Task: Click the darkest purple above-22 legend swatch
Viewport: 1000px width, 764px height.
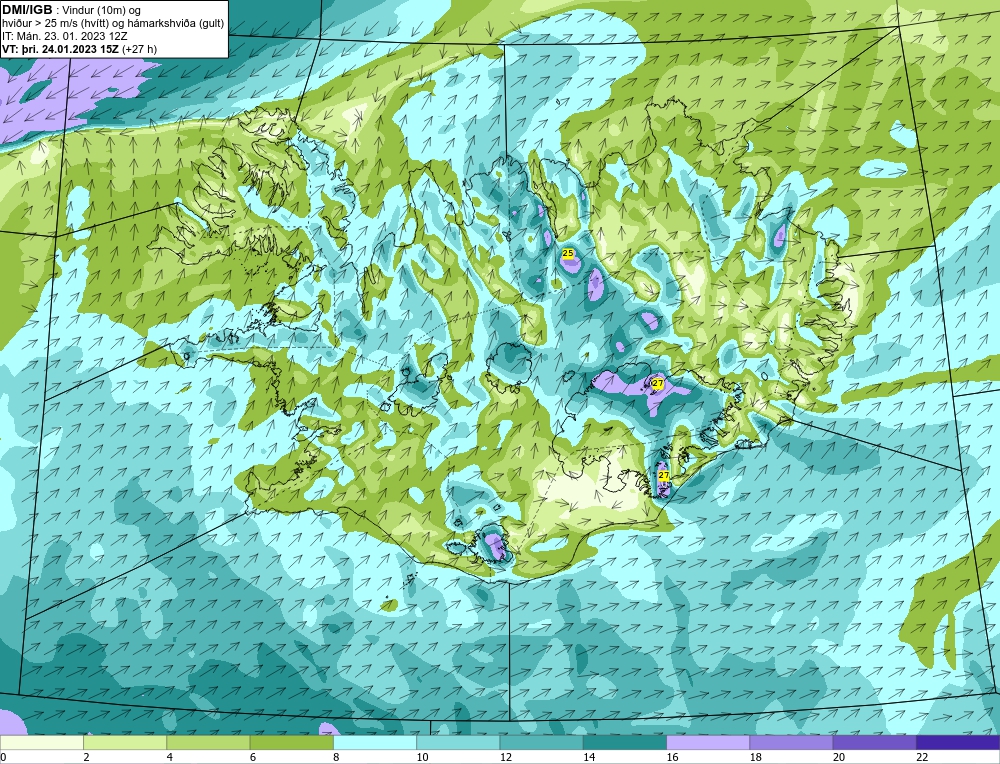Action: click(958, 742)
